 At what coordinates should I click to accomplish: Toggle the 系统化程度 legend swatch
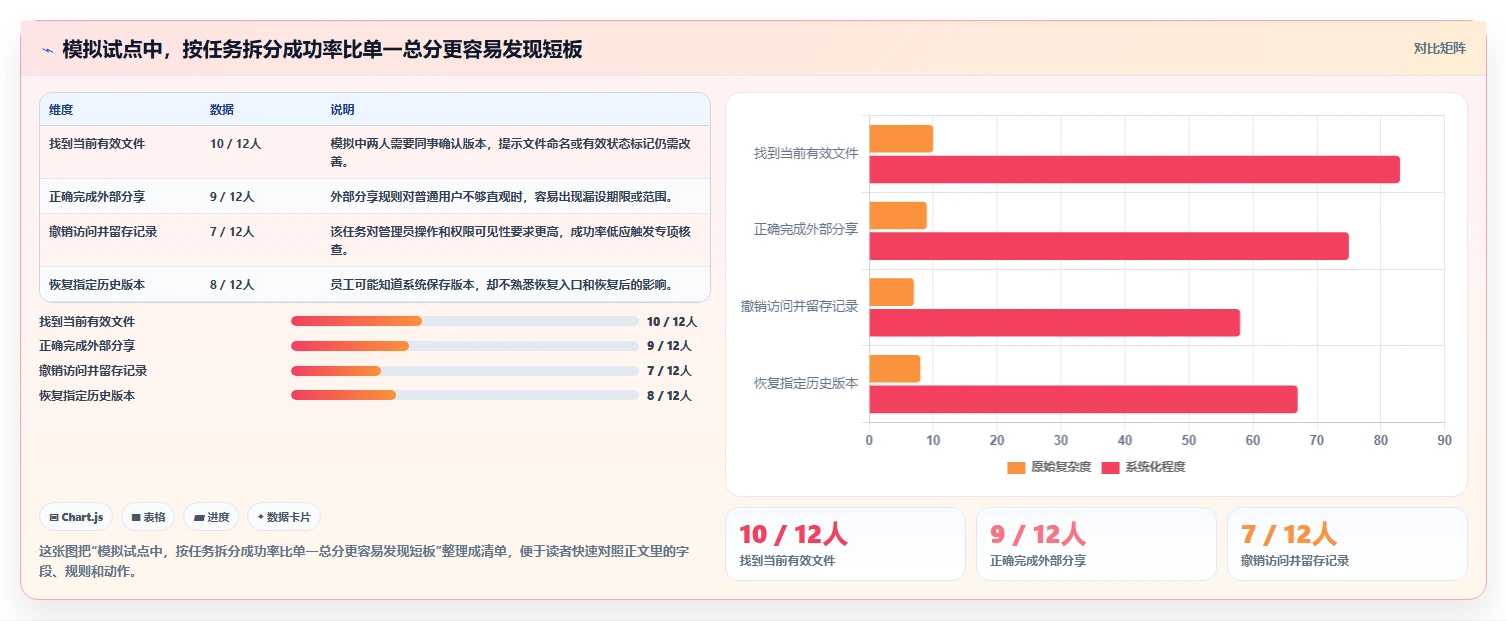(1111, 467)
